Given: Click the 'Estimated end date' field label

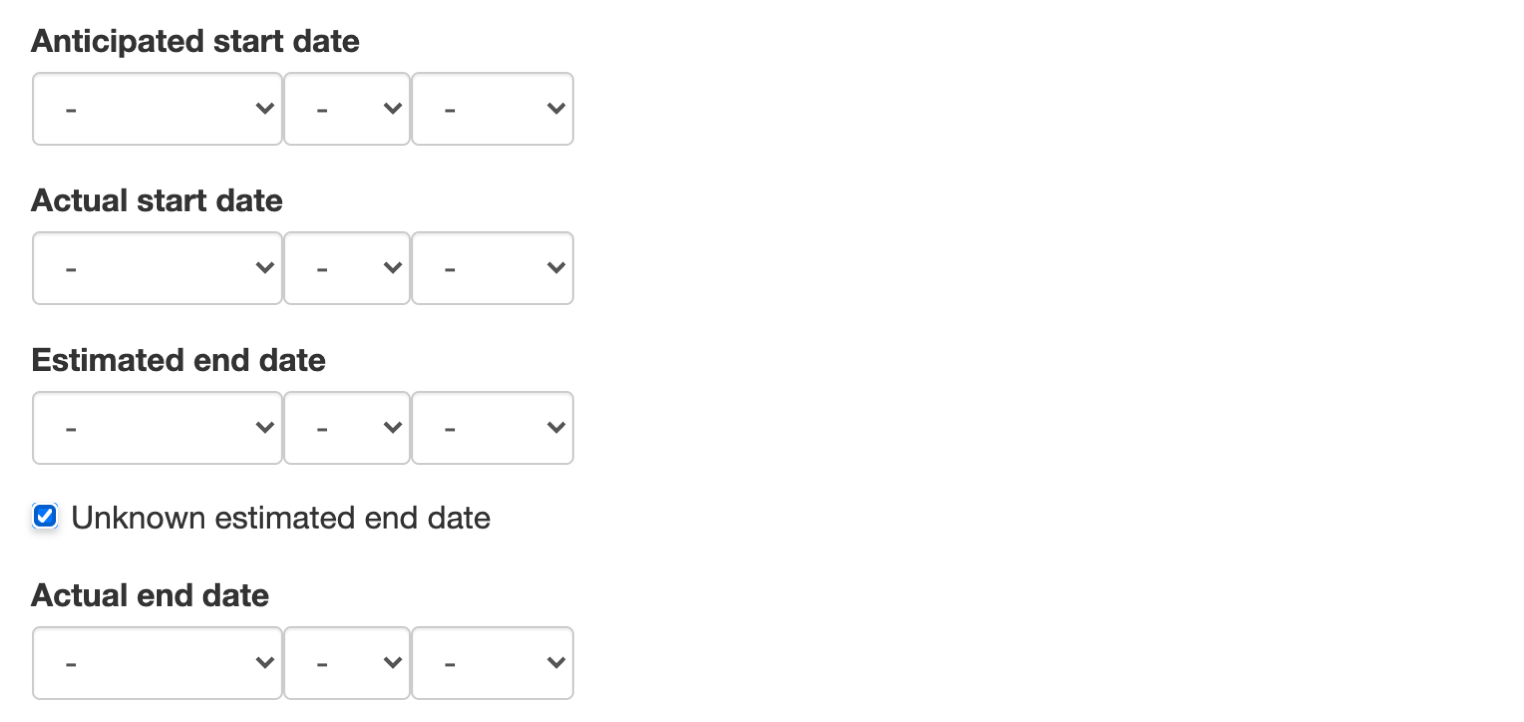Looking at the screenshot, I should (x=179, y=360).
